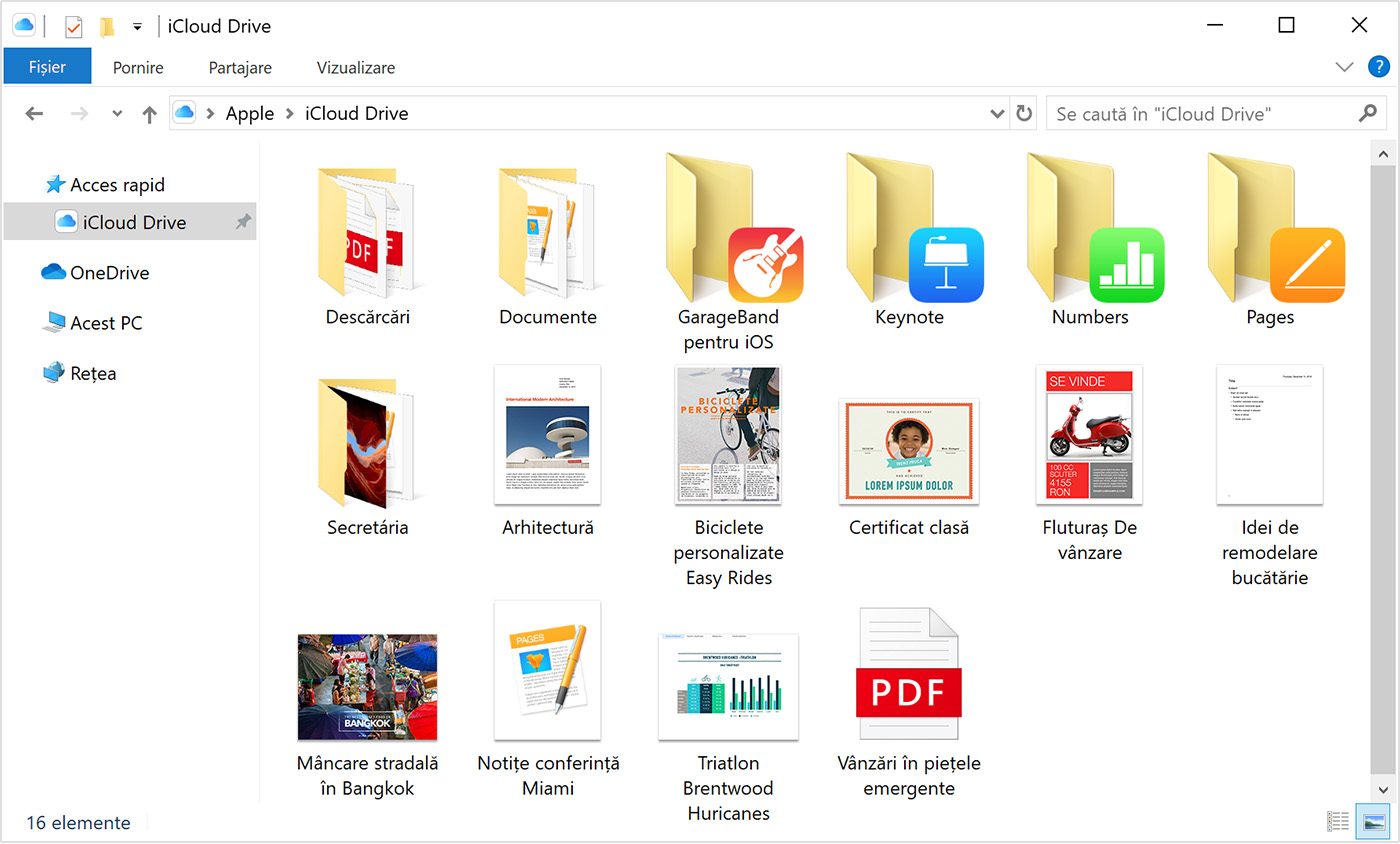The height and width of the screenshot is (844, 1400).
Task: Select the Vânzări în piețele emergente PDF icon
Action: pos(909,675)
